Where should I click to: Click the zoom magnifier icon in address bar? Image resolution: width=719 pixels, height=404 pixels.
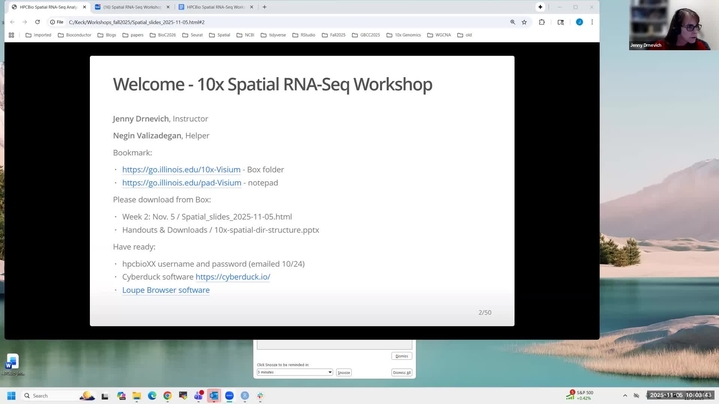coord(513,22)
